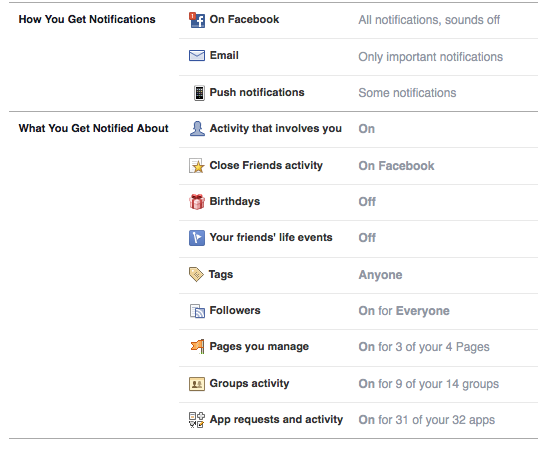Click the Activity that involves you person icon
The width and height of the screenshot is (538, 451).
pos(197,129)
